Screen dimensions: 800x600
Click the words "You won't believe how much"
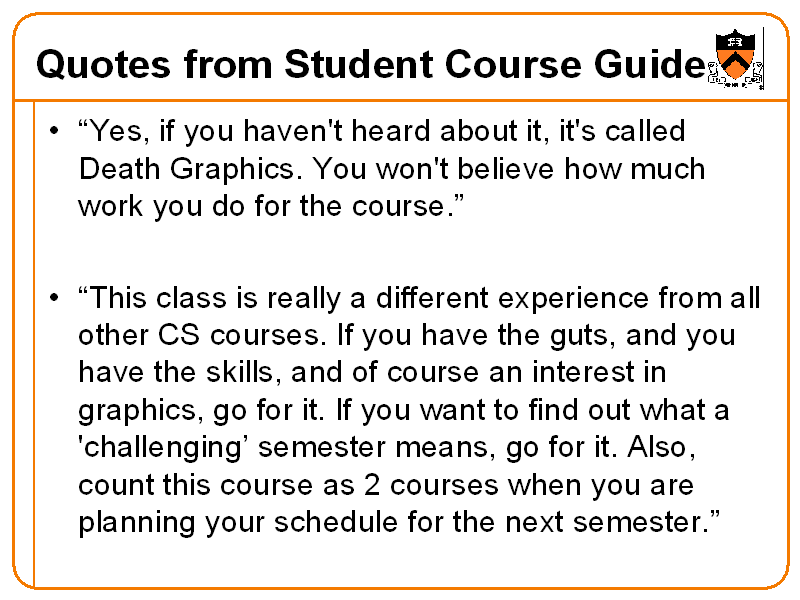click(x=508, y=169)
